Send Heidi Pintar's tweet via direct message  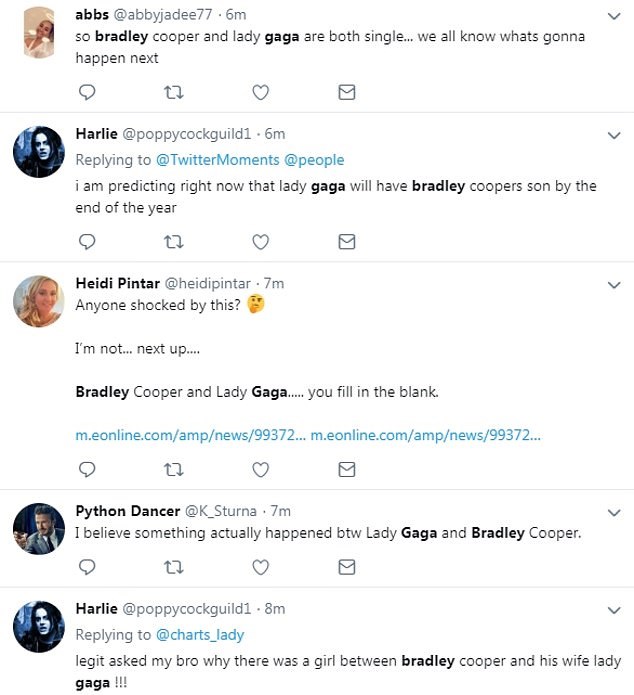[x=346, y=468]
